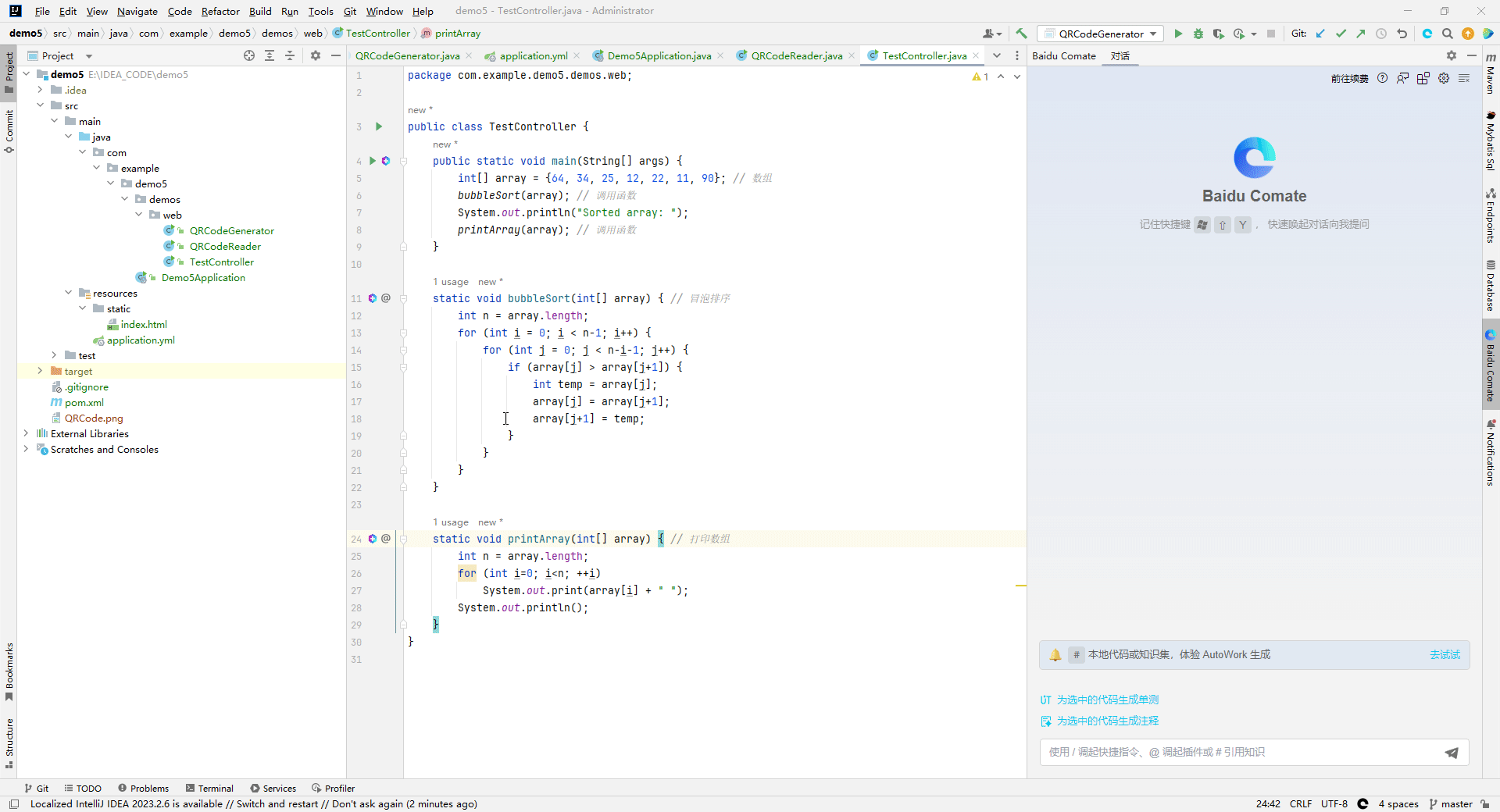The width and height of the screenshot is (1500, 812).
Task: Open the QRCodeGenerator run configuration dropdown
Action: pos(1100,34)
